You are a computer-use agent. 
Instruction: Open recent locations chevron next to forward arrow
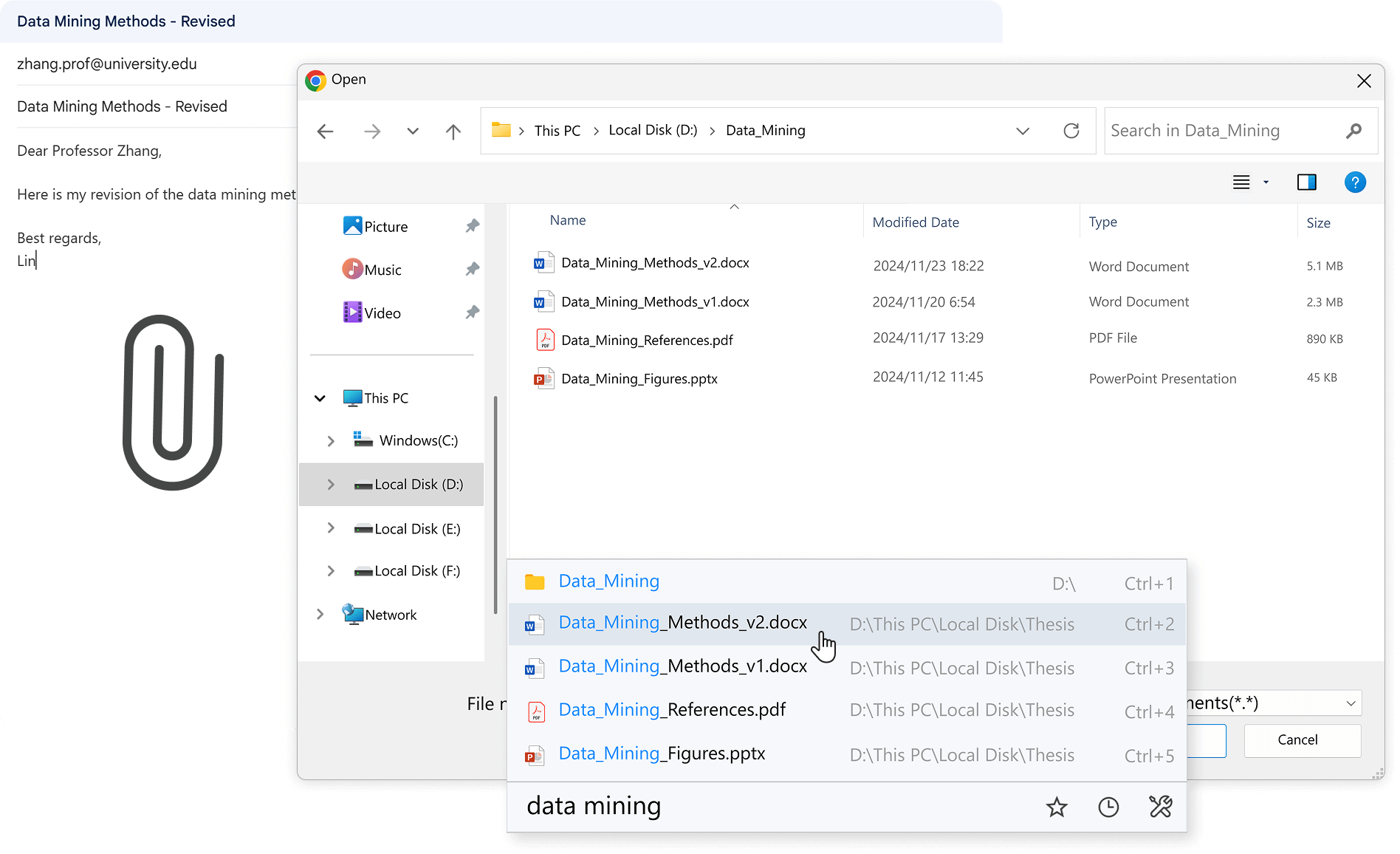point(413,131)
